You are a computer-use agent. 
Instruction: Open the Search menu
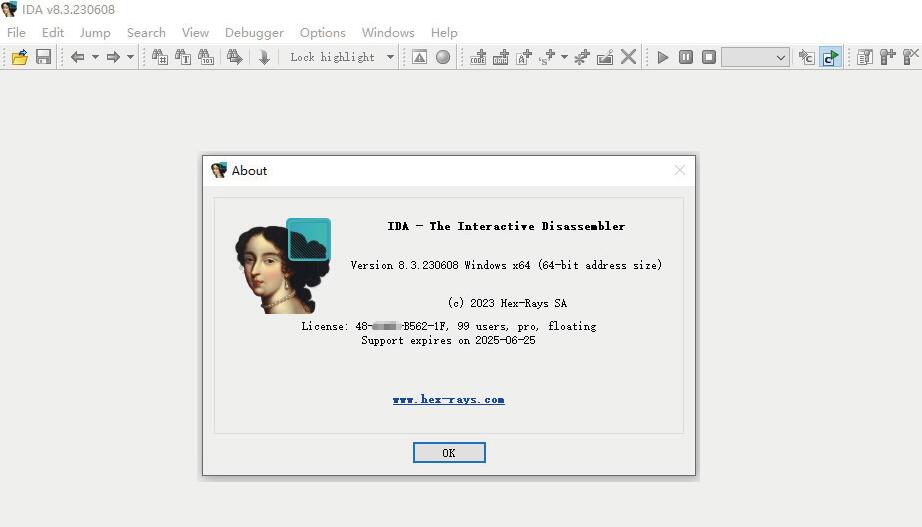pos(146,32)
